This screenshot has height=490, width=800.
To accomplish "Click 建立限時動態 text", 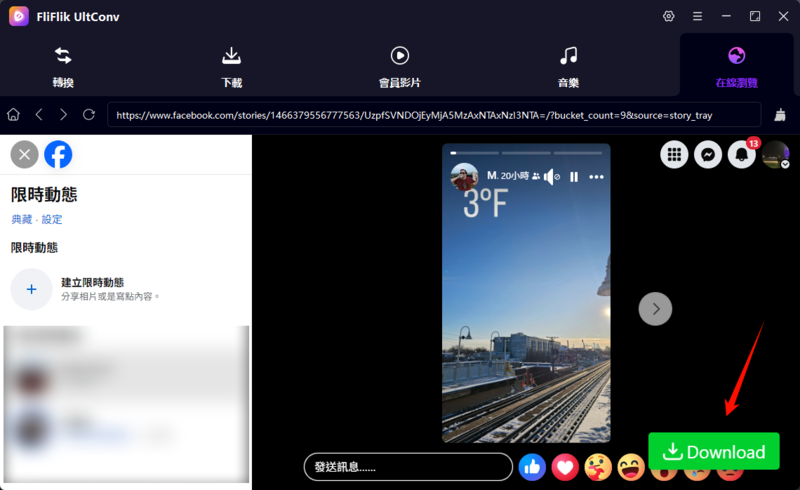I will [92, 282].
